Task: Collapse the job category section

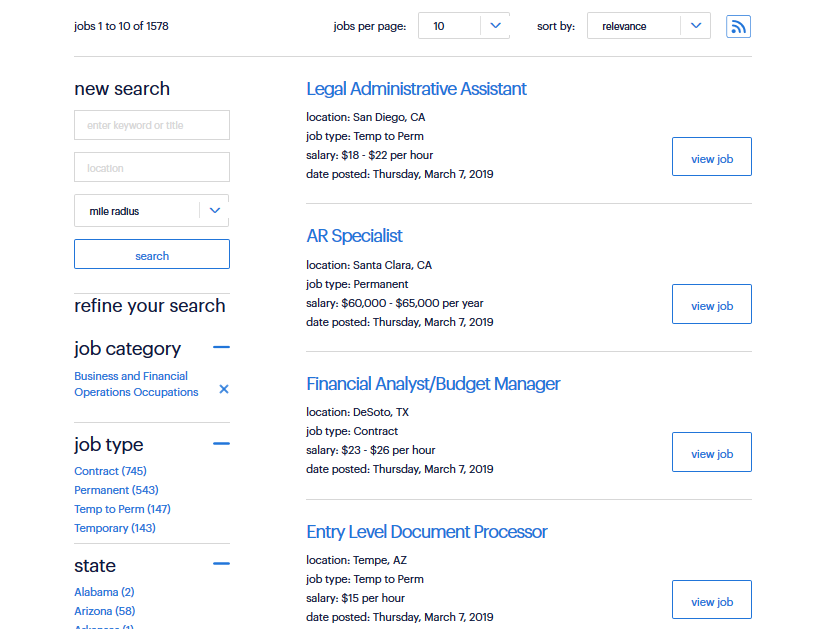Action: tap(221, 348)
